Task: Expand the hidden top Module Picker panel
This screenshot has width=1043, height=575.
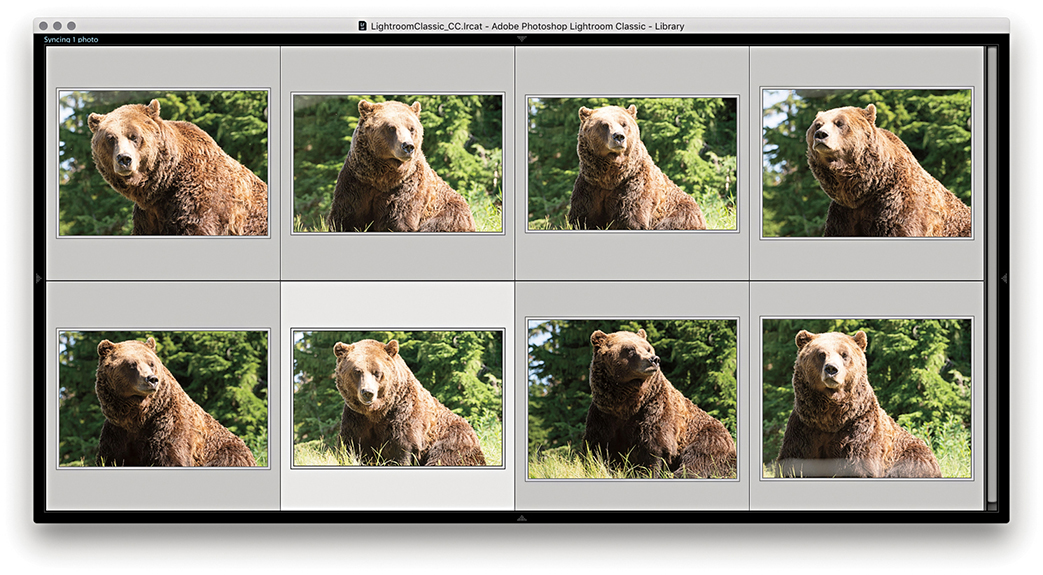Action: [521, 39]
